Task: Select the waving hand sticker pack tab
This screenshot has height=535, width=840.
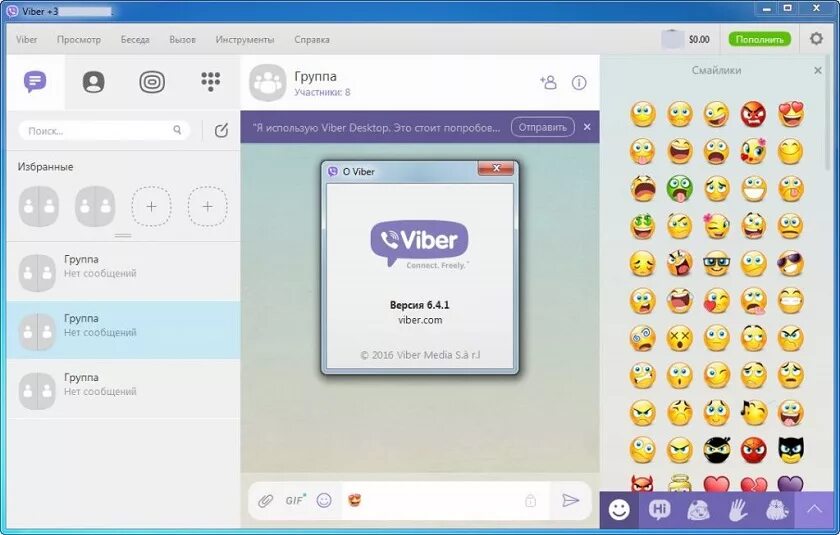Action: 738,510
